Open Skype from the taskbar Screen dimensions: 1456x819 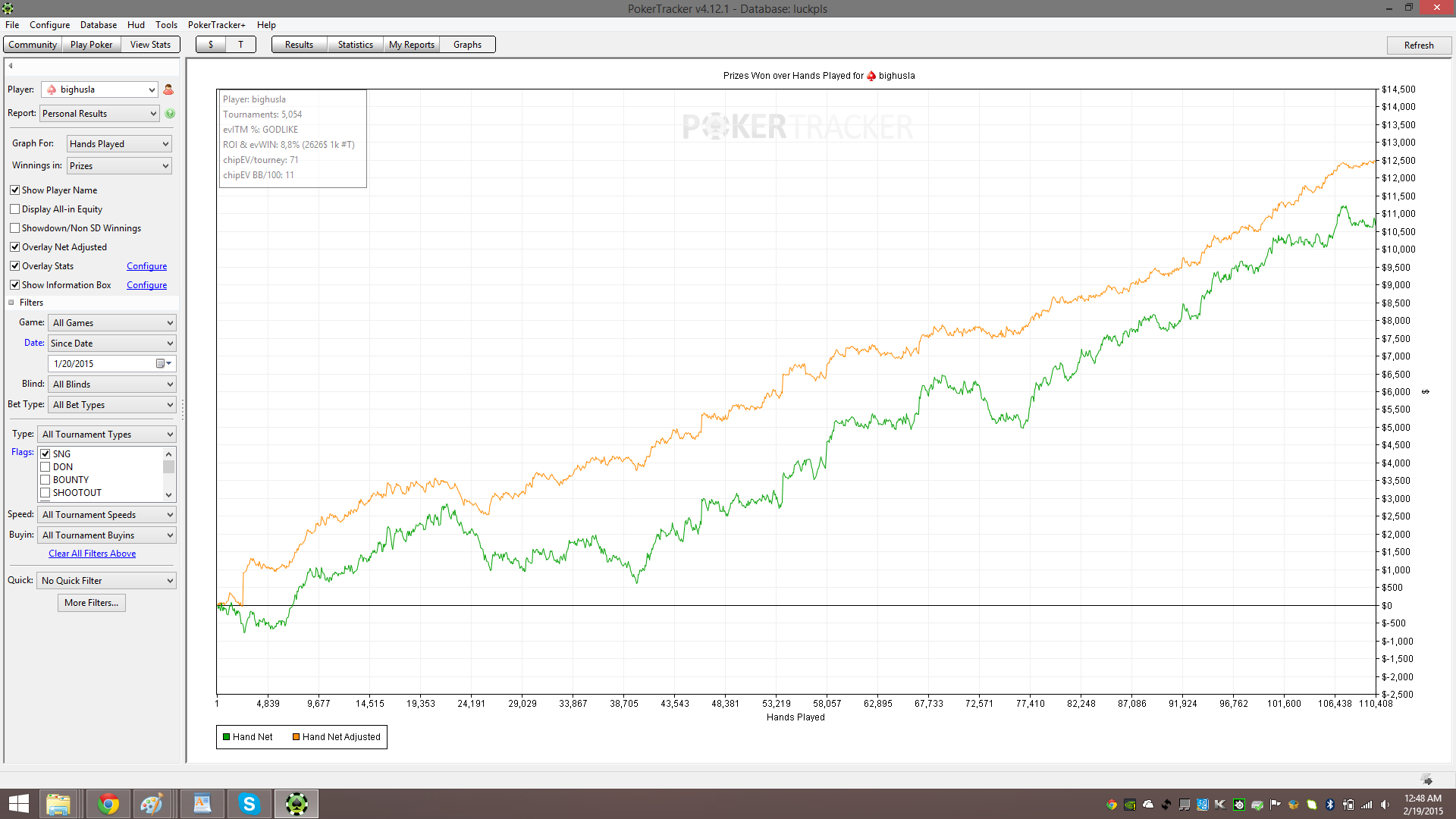click(249, 804)
